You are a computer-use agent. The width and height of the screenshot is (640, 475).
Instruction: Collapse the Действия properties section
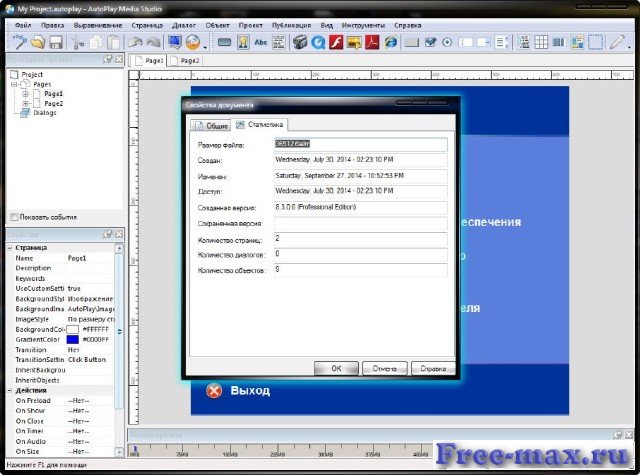[9, 391]
